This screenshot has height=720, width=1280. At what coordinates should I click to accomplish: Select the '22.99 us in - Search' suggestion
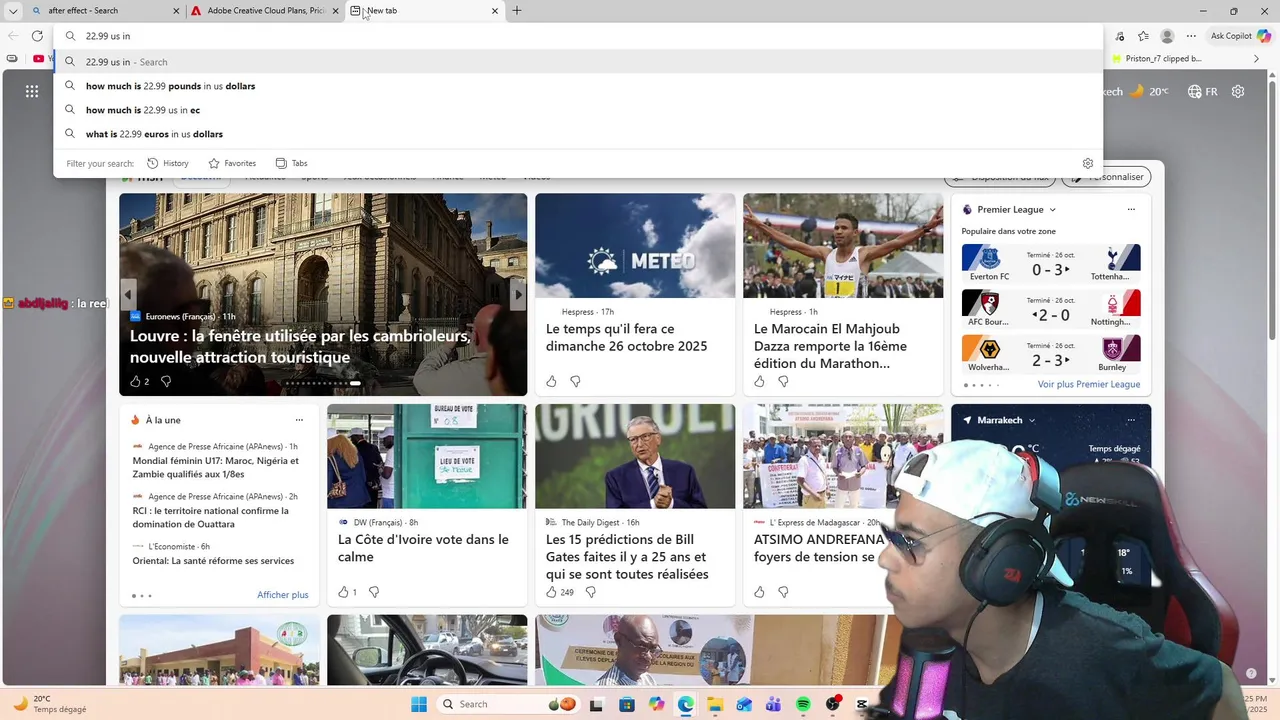click(578, 62)
